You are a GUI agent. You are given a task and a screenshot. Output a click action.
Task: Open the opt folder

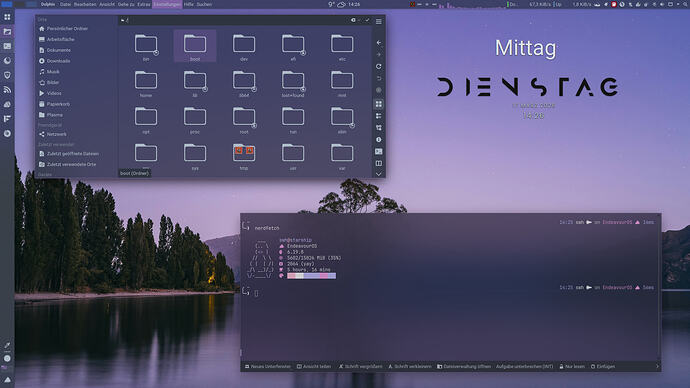tap(146, 120)
